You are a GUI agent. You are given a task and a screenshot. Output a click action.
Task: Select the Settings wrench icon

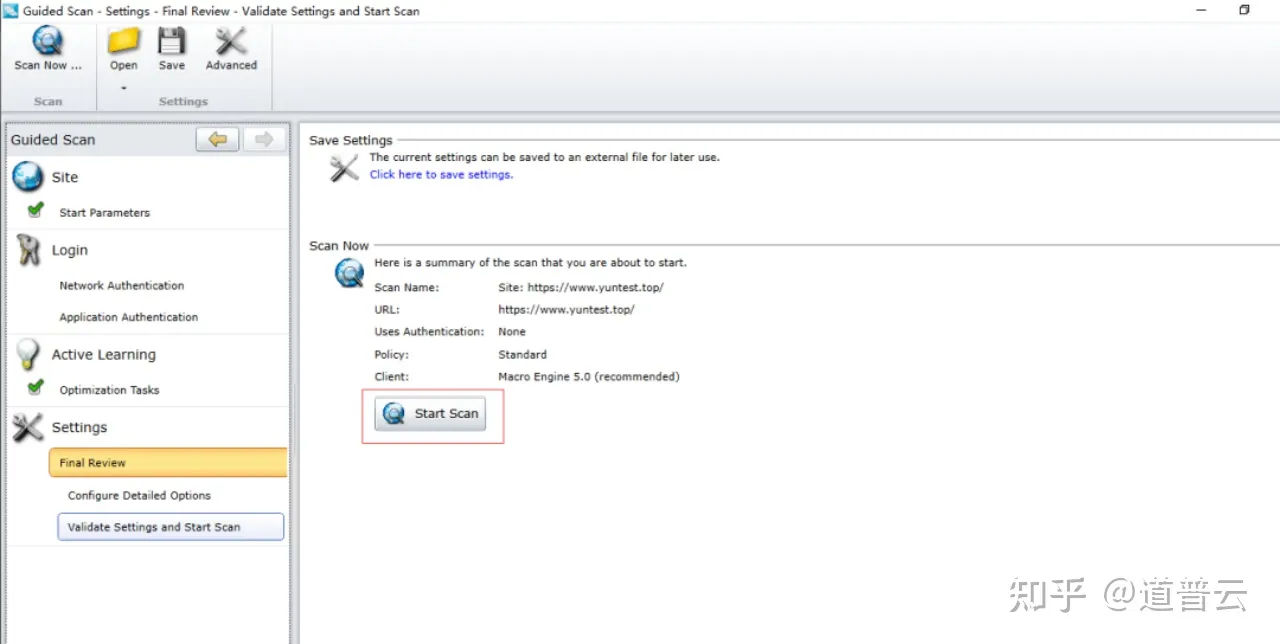point(28,427)
